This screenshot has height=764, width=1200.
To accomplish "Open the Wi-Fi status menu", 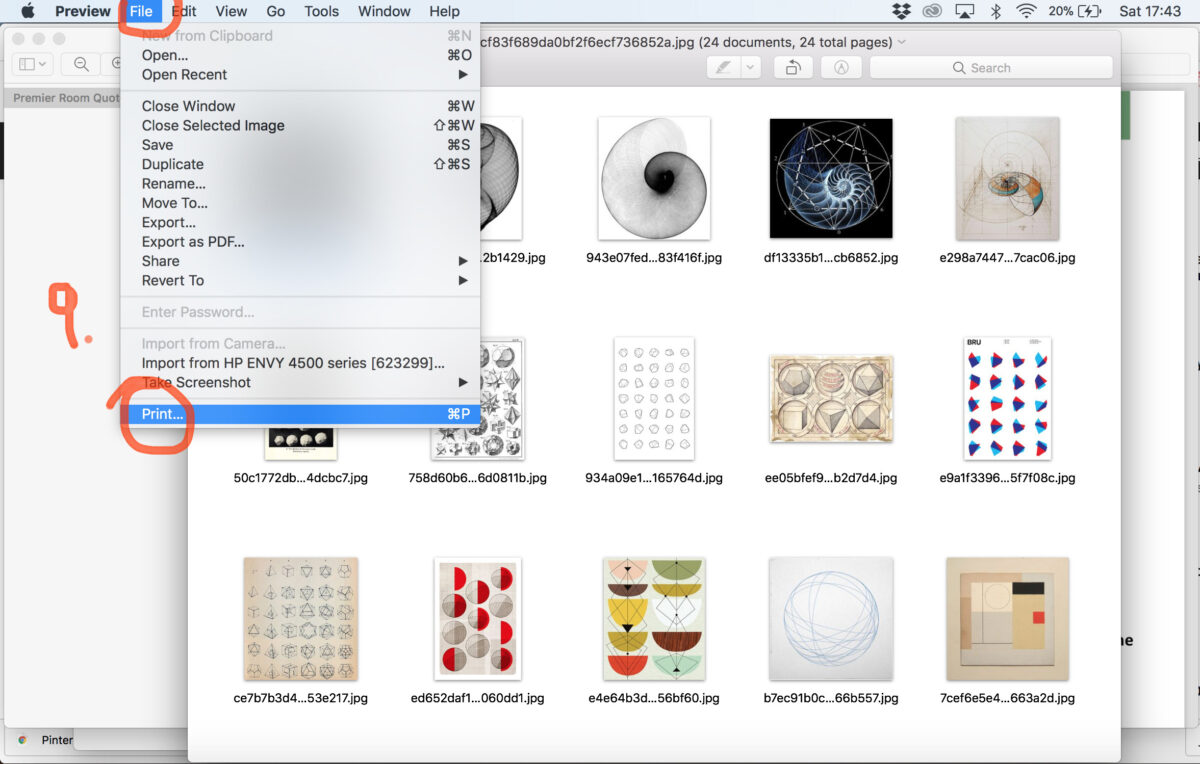I will pyautogui.click(x=1026, y=11).
